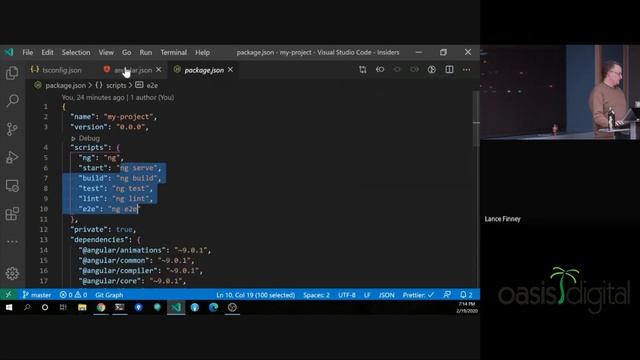Screen dimensions: 640x360
Task: Open the Windows Start menu
Action: (9, 307)
